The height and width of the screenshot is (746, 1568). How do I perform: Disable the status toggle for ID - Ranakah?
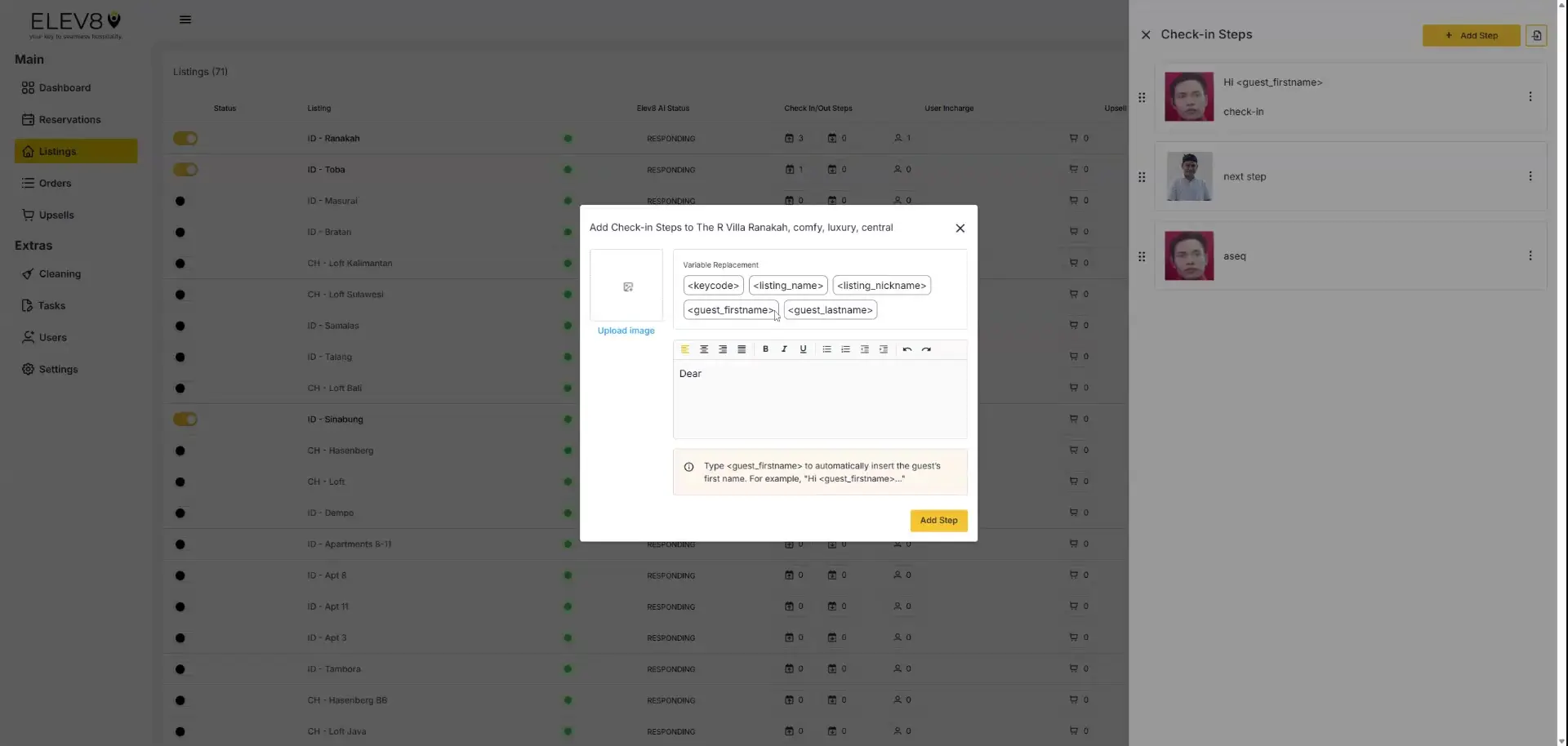click(185, 138)
